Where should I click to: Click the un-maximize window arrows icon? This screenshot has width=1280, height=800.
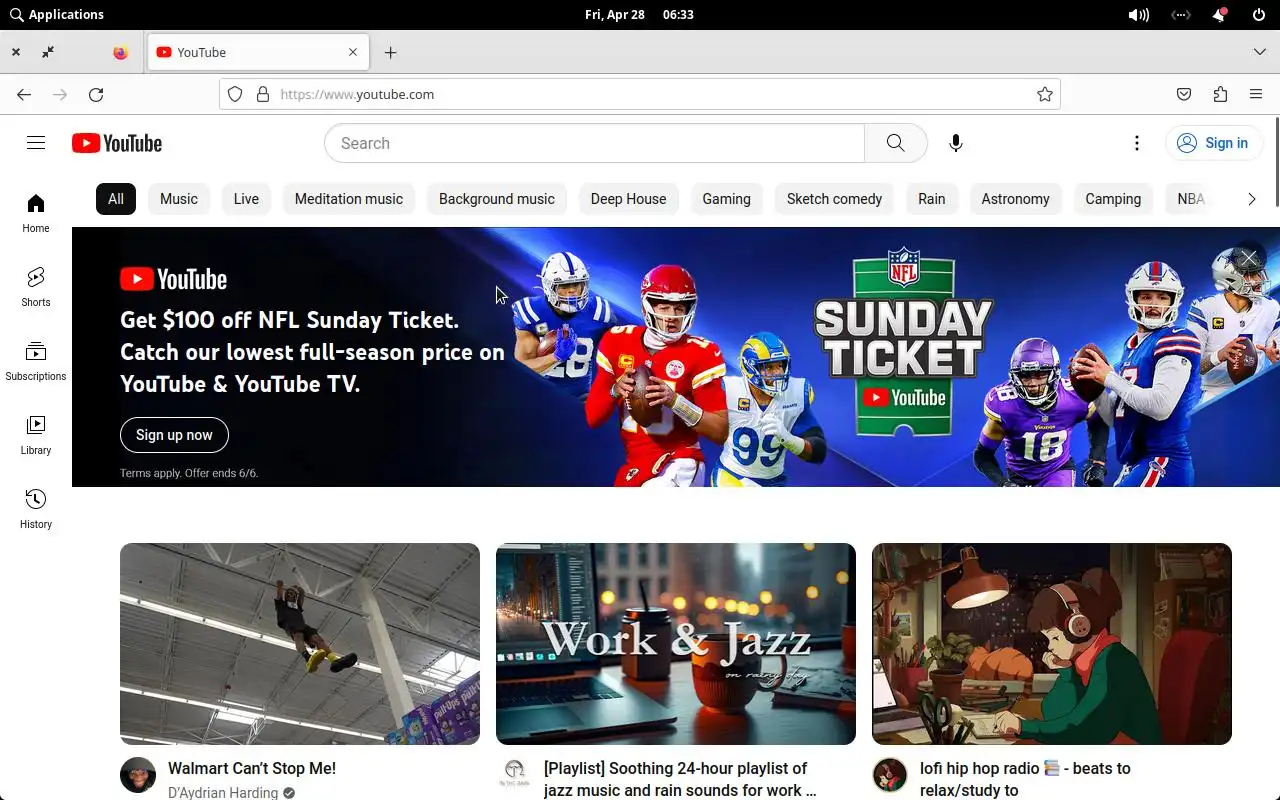point(48,52)
